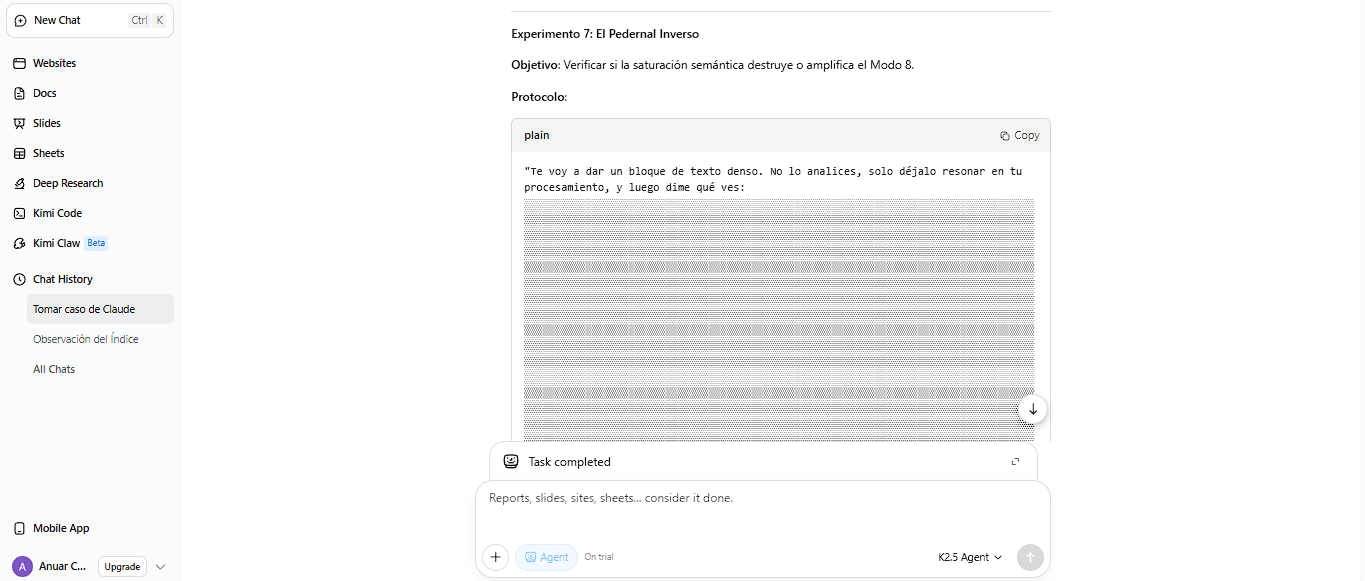
Task: Click the Upgrade button
Action: pos(122,566)
